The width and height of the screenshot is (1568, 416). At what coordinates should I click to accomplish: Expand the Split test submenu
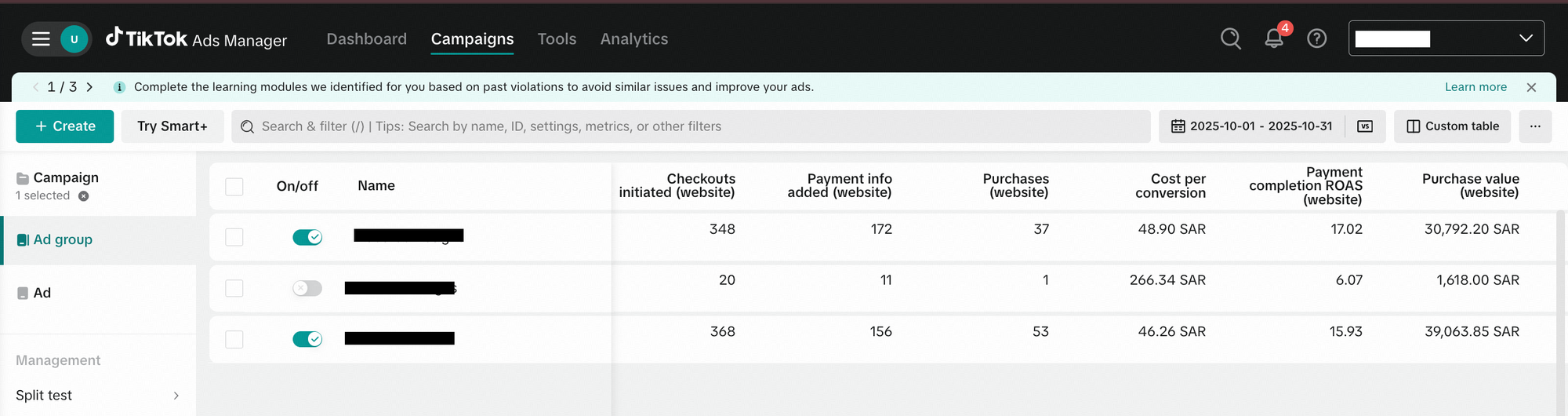pos(176,396)
